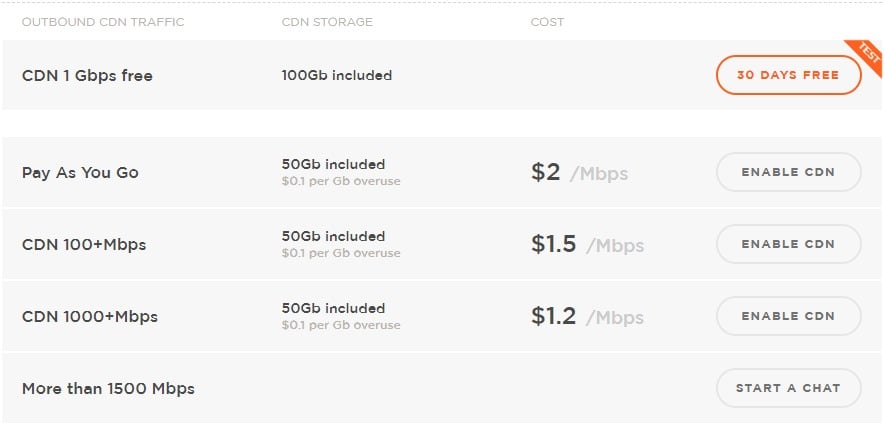
Task: Click 50Gb included in CDN 1000+Mbps row
Action: pyautogui.click(x=333, y=308)
